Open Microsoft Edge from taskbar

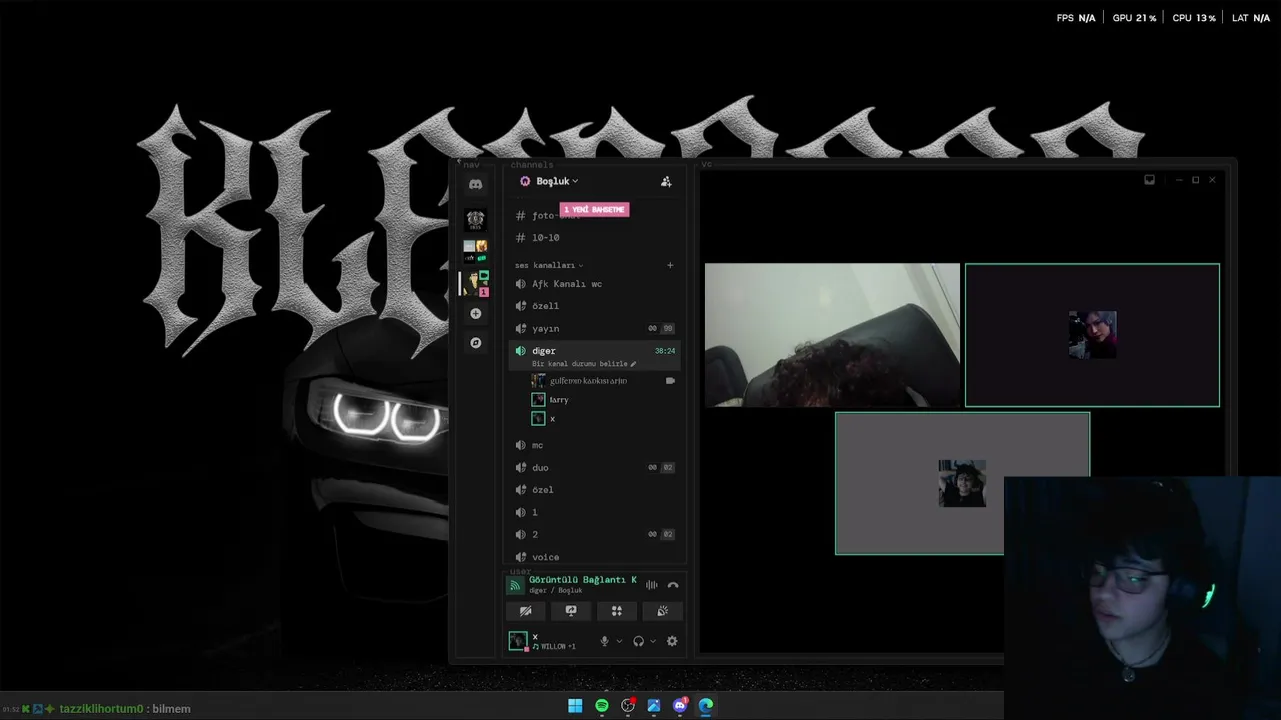tap(706, 706)
